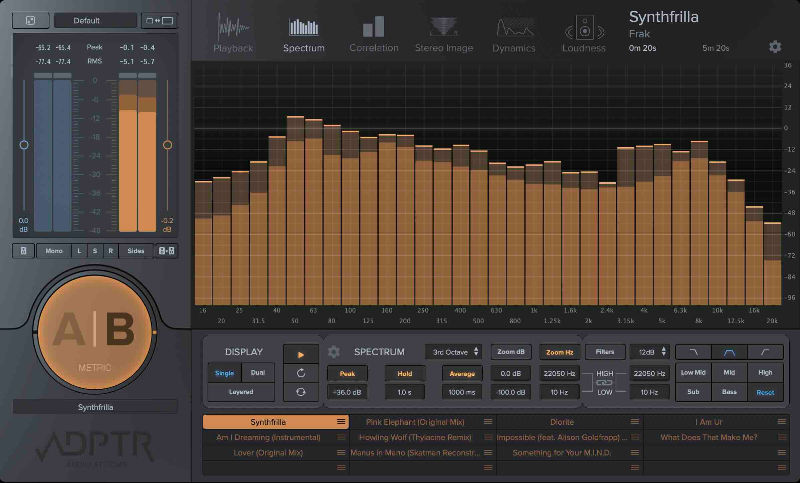Open the 3rd Octave resolution dropdown
Image resolution: width=800 pixels, height=483 pixels.
click(454, 352)
